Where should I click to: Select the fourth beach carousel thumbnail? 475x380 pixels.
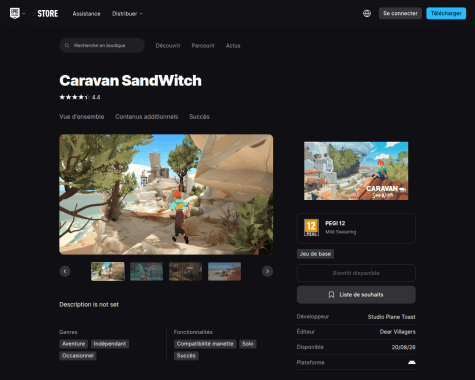224,271
